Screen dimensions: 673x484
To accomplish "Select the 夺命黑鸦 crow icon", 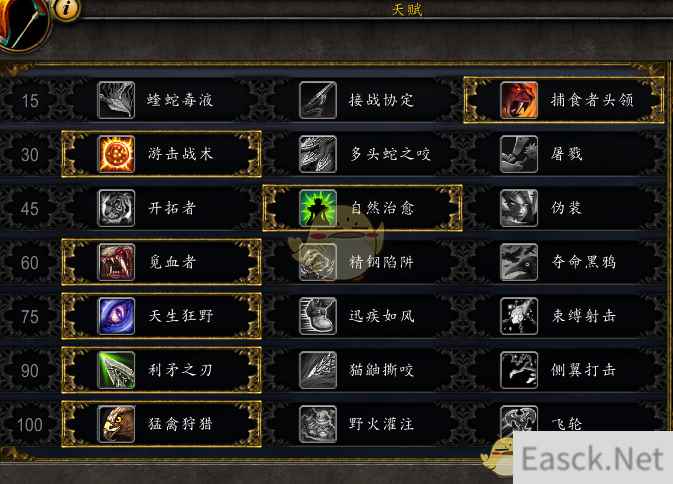I will (519, 262).
